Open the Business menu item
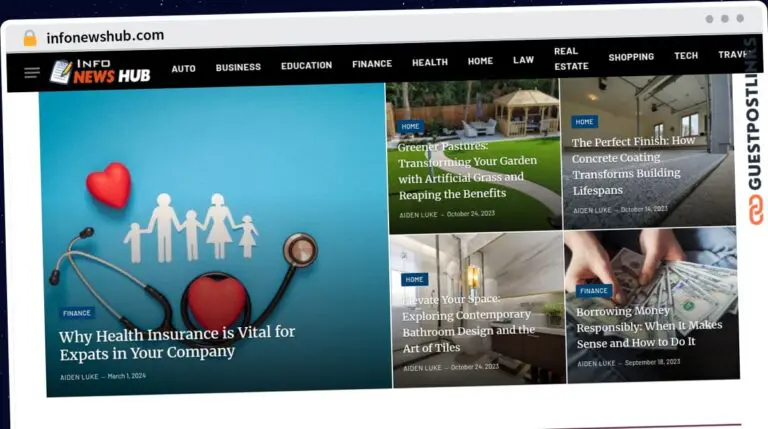 pos(238,67)
